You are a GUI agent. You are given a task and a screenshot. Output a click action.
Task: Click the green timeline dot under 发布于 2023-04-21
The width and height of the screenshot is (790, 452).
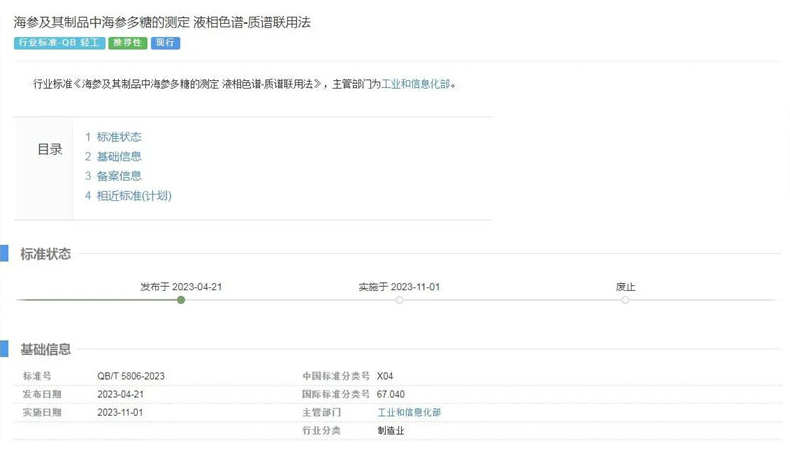181,300
